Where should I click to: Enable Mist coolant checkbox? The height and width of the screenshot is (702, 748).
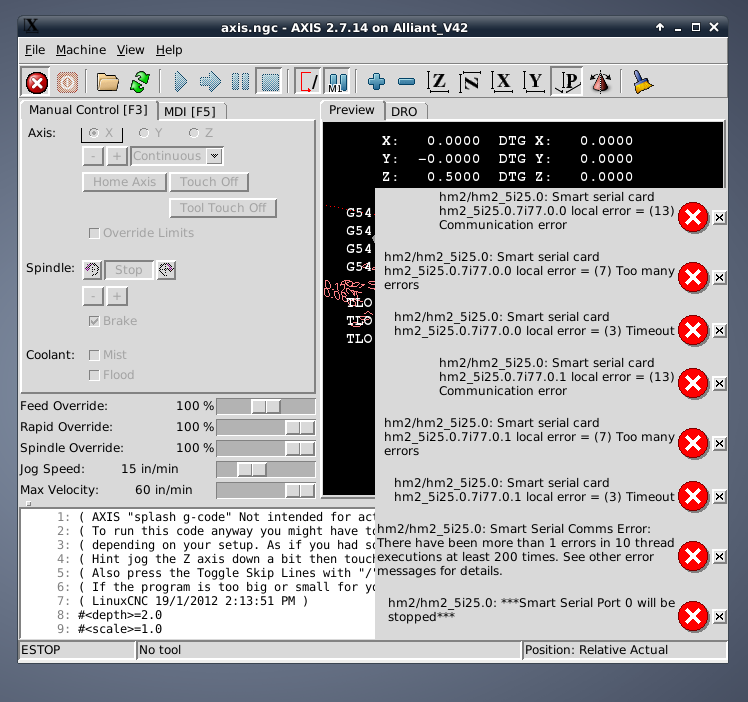pyautogui.click(x=108, y=355)
